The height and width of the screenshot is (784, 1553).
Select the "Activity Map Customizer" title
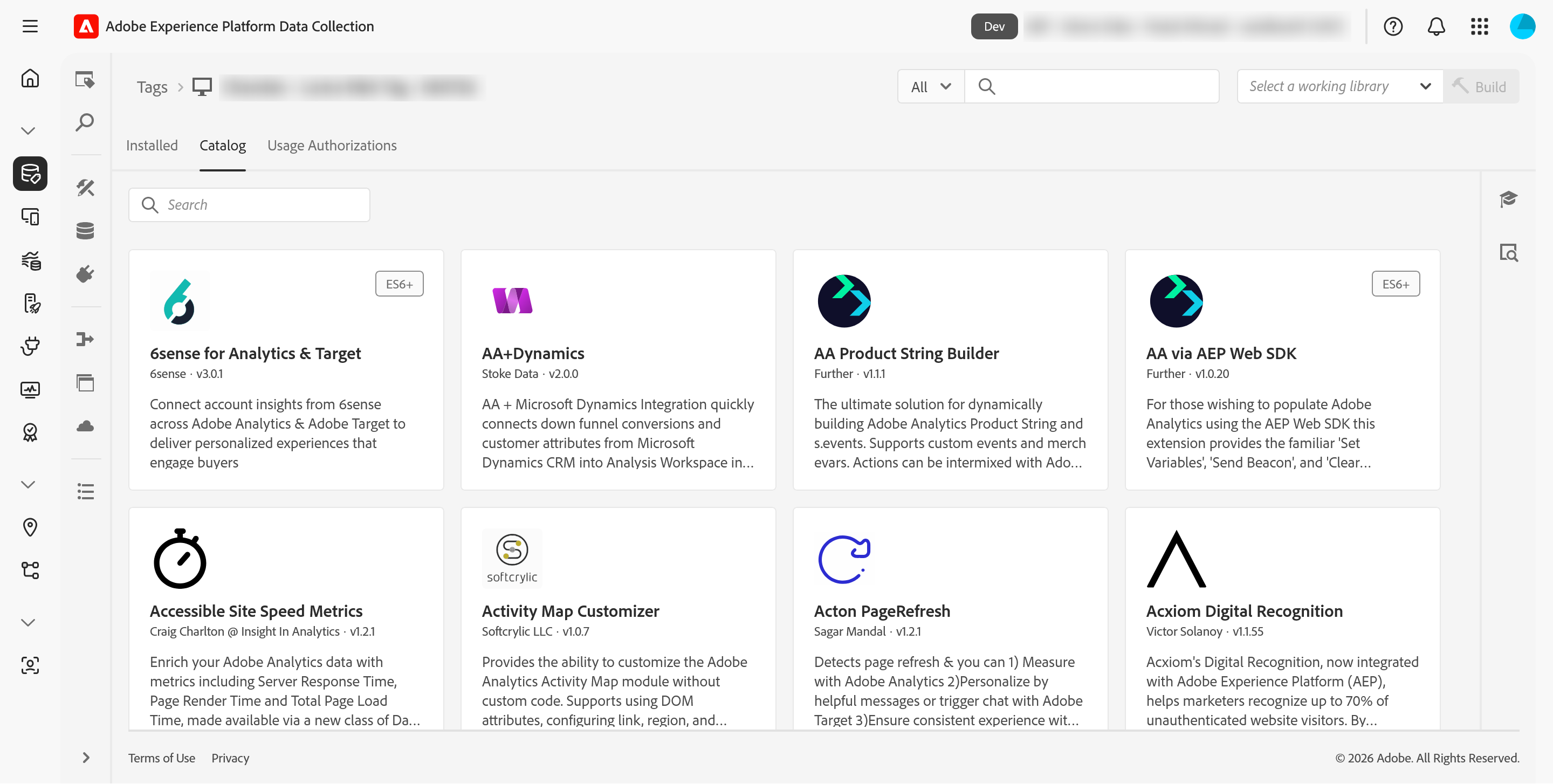571,611
